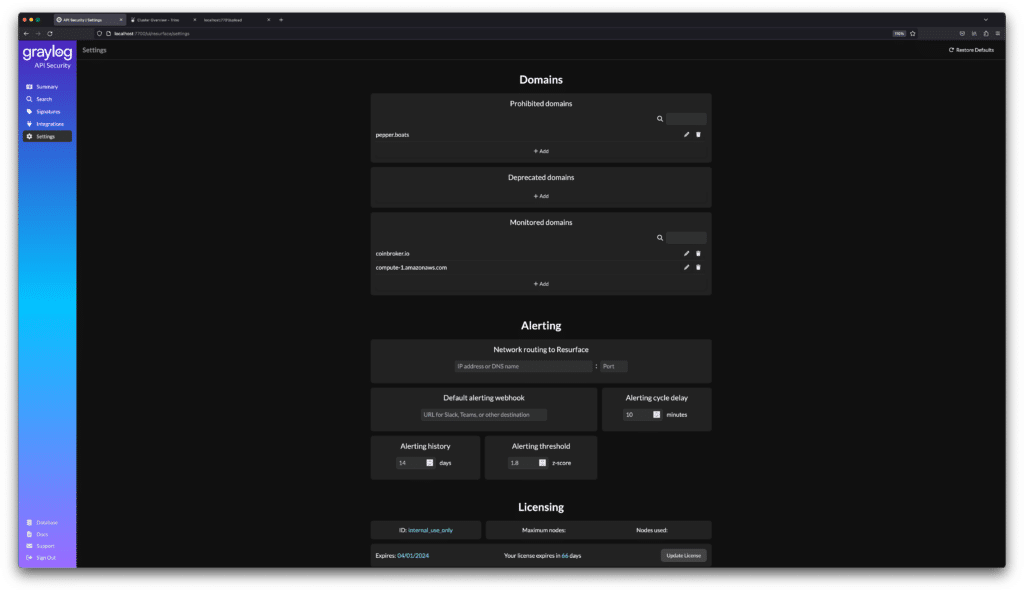Image resolution: width=1024 pixels, height=592 pixels.
Task: Edit the pepper.boats prohibited domain
Action: (686, 134)
